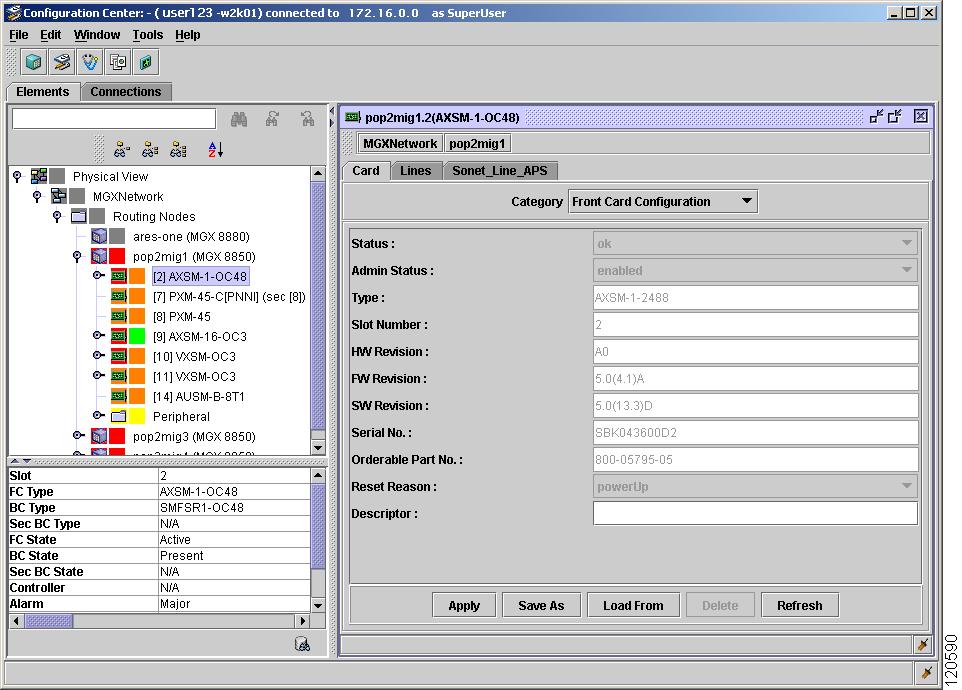The width and height of the screenshot is (962, 690).
Task: Click the MGXNetwork breadcrumb button
Action: coord(400,144)
